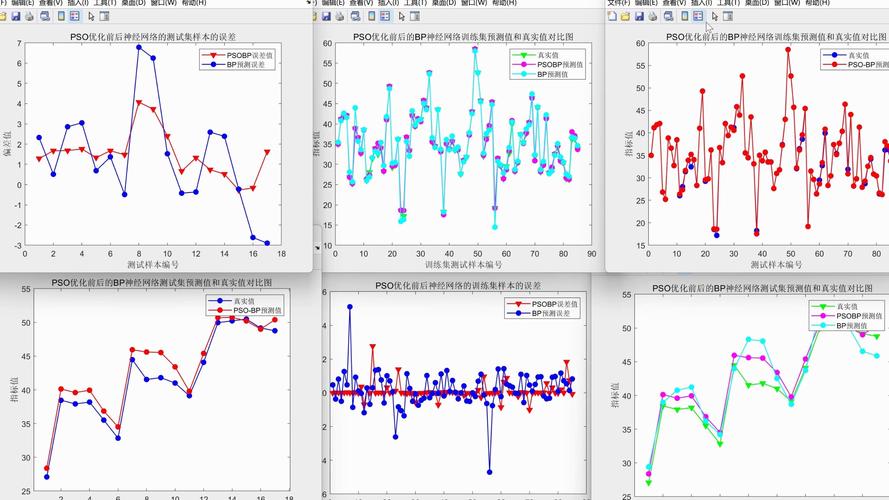
Task: Open 帮助(H) menu in left error-plot window
Action: click(193, 3)
